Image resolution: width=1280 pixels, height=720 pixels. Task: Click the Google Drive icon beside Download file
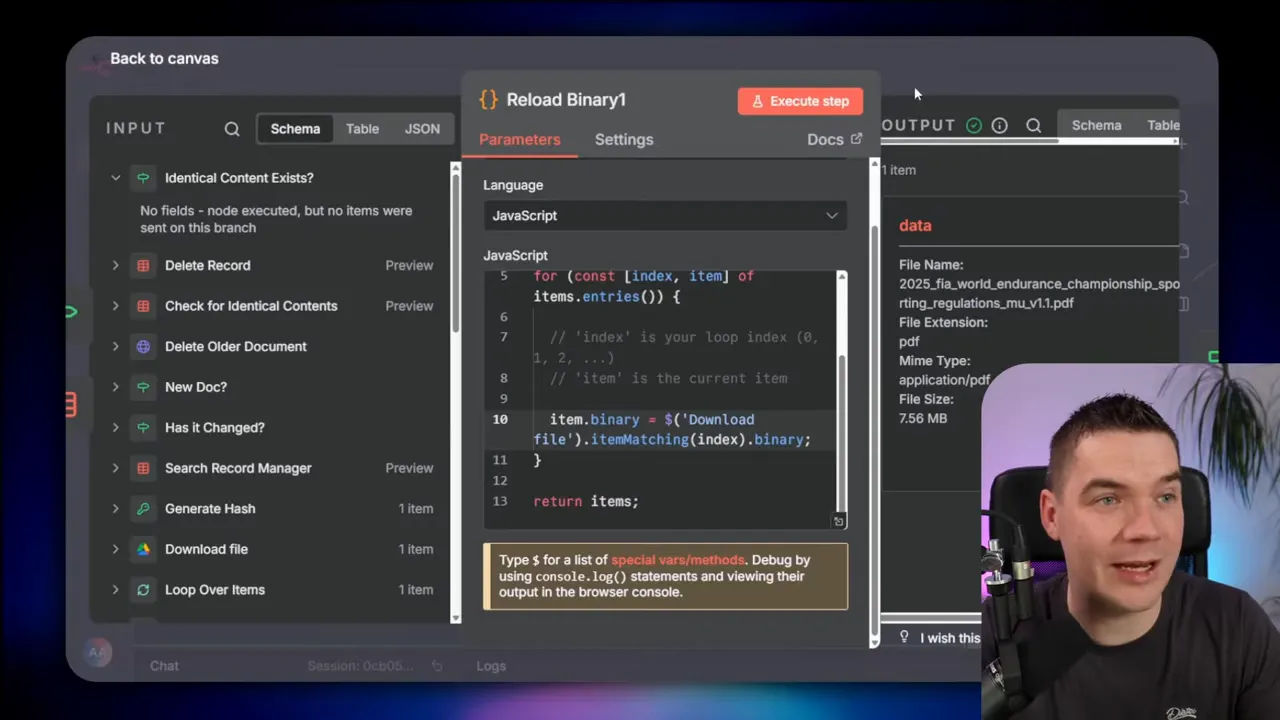pyautogui.click(x=143, y=549)
